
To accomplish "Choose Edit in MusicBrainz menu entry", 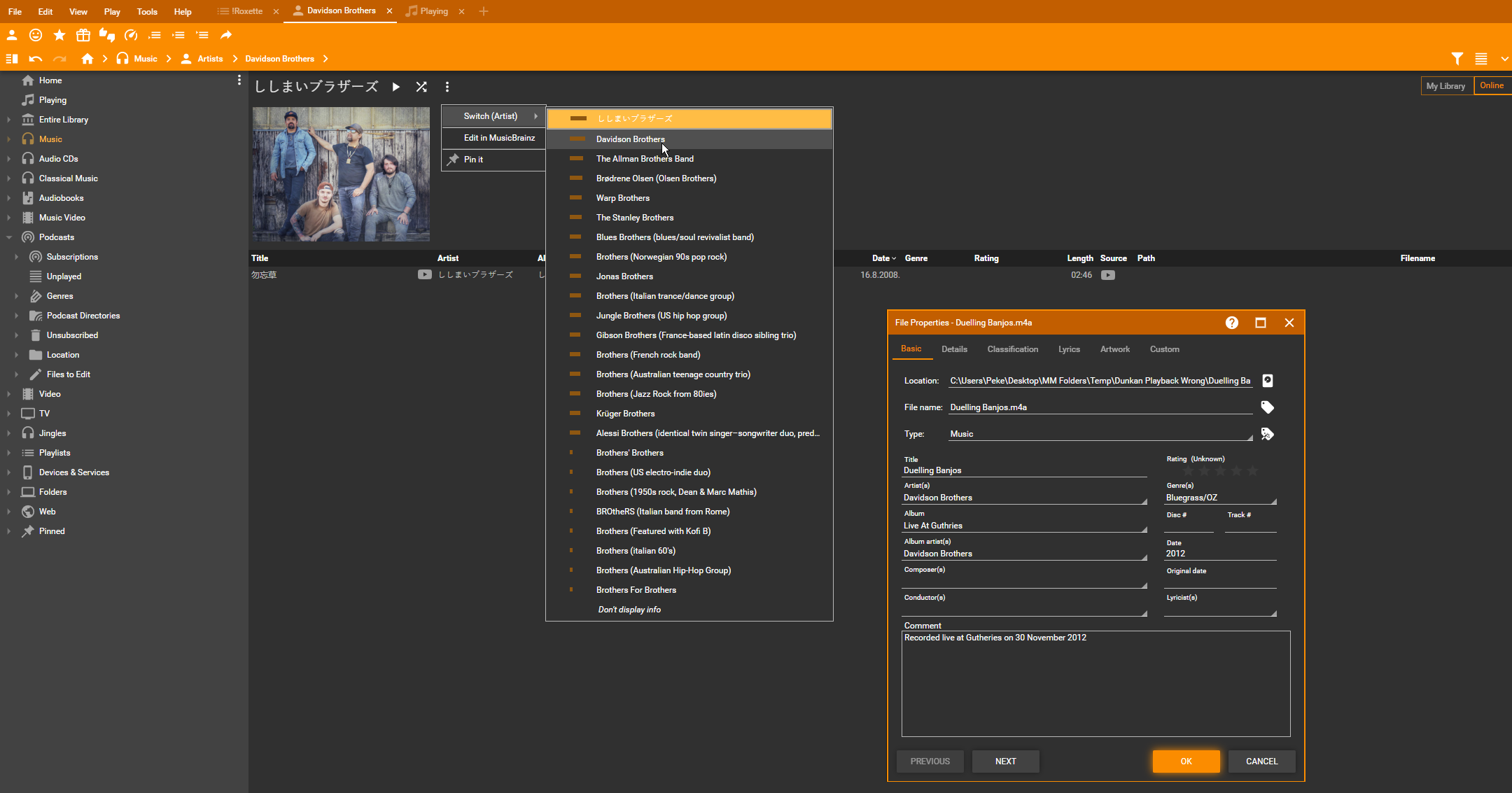I will pos(498,138).
